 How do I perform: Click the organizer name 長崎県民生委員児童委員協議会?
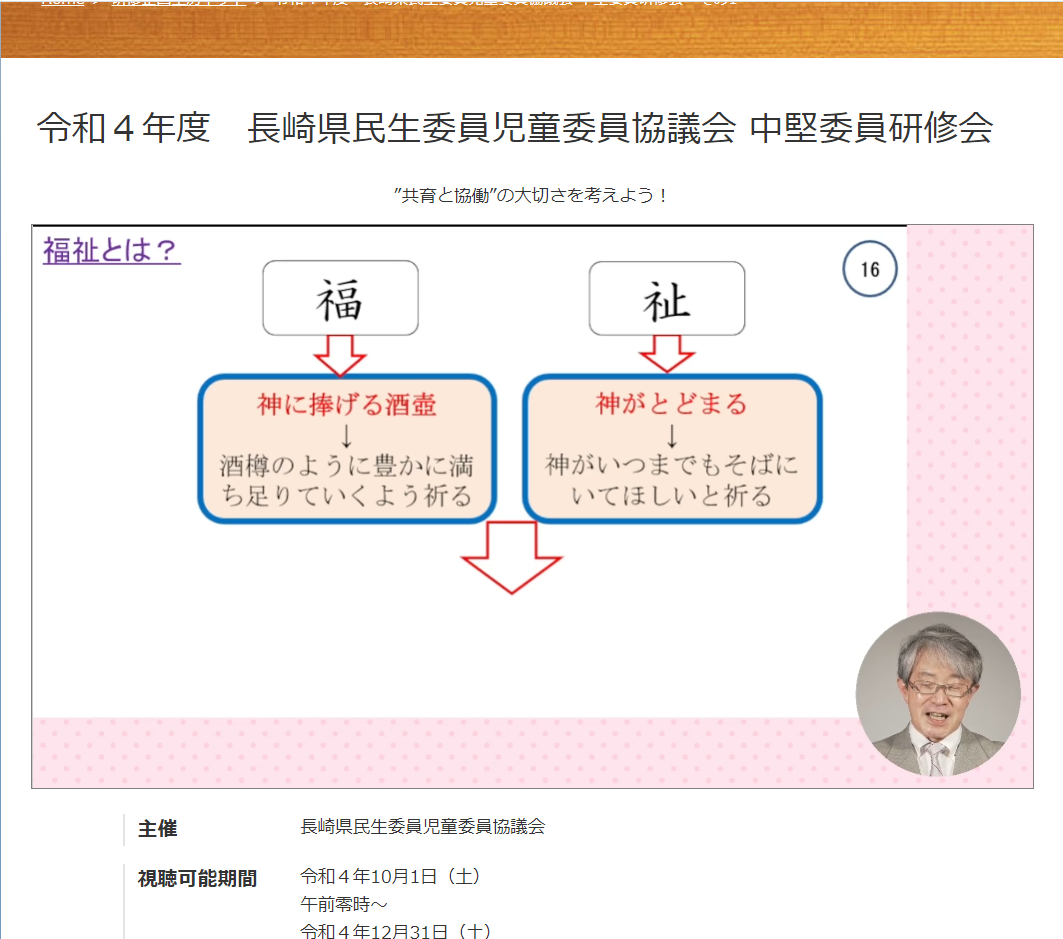[422, 826]
